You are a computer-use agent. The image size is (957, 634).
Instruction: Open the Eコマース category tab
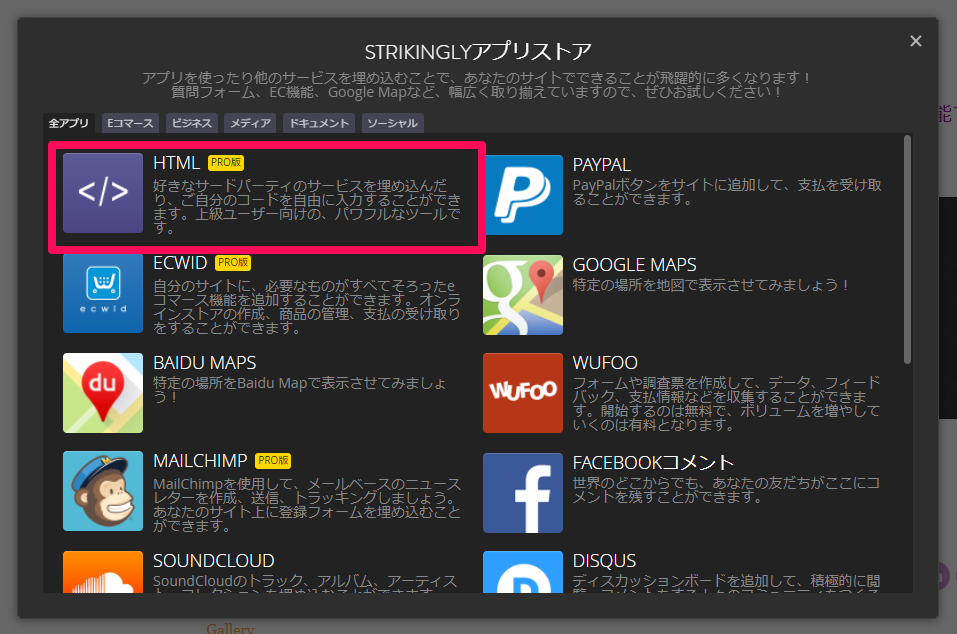point(130,123)
